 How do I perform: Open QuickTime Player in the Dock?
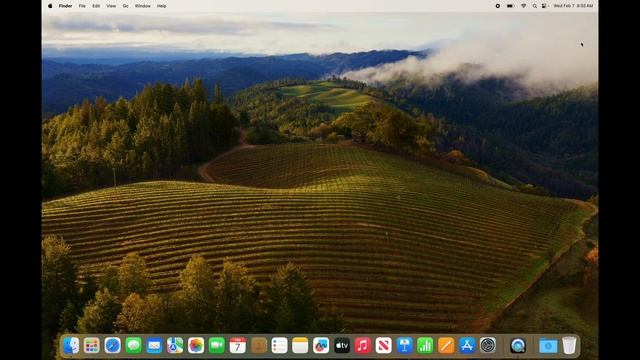pyautogui.click(x=518, y=346)
